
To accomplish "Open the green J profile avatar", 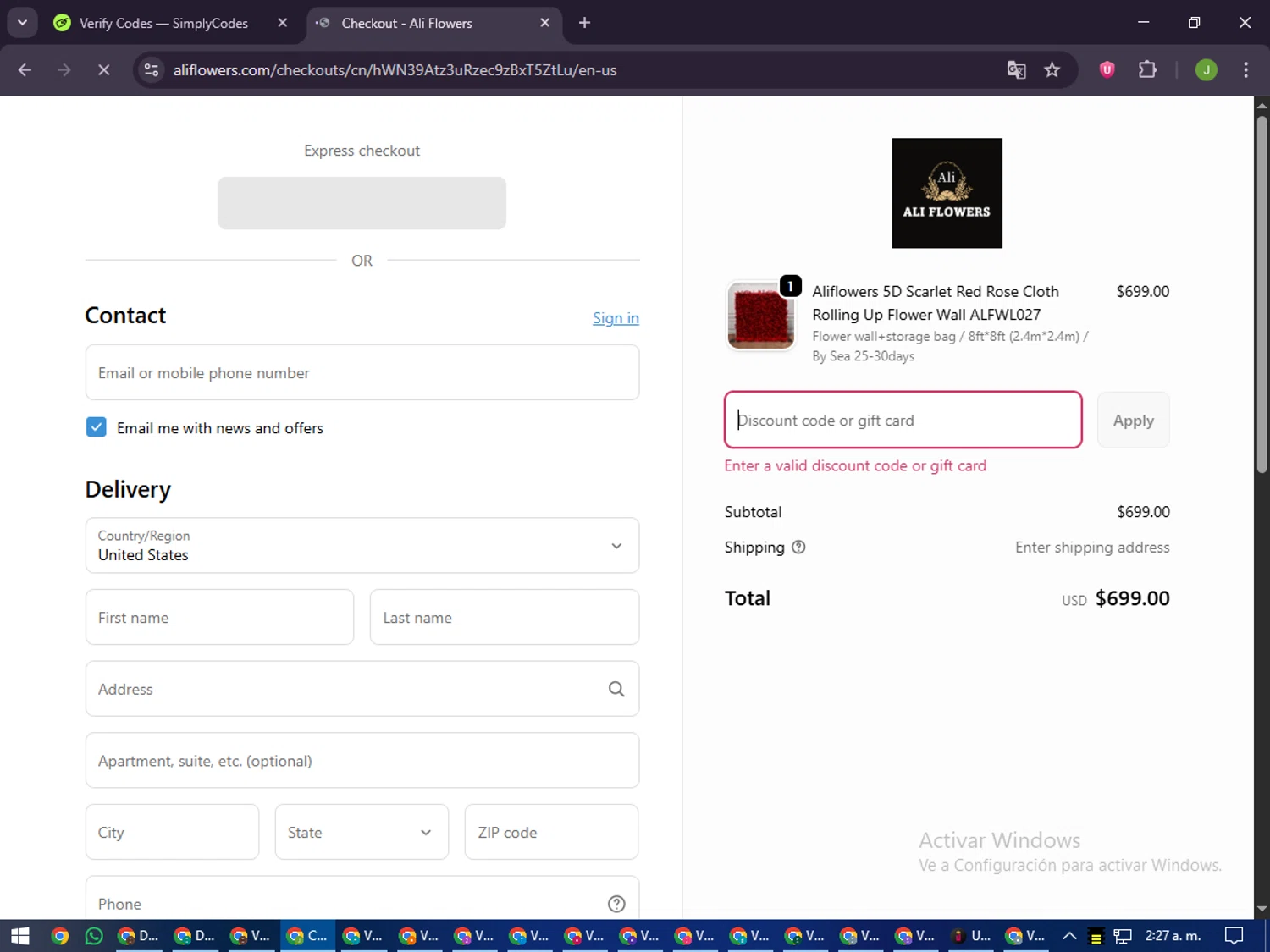I will (1206, 70).
